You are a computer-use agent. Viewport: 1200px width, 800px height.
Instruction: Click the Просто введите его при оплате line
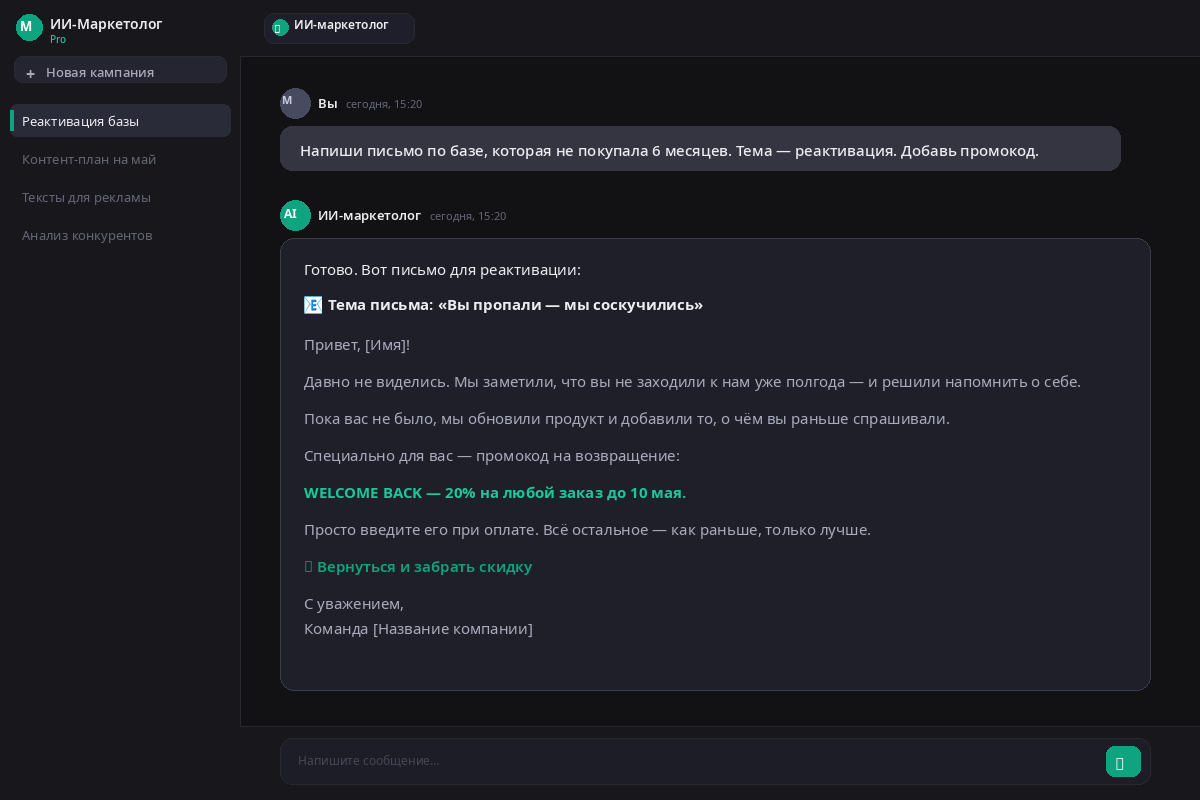(587, 530)
